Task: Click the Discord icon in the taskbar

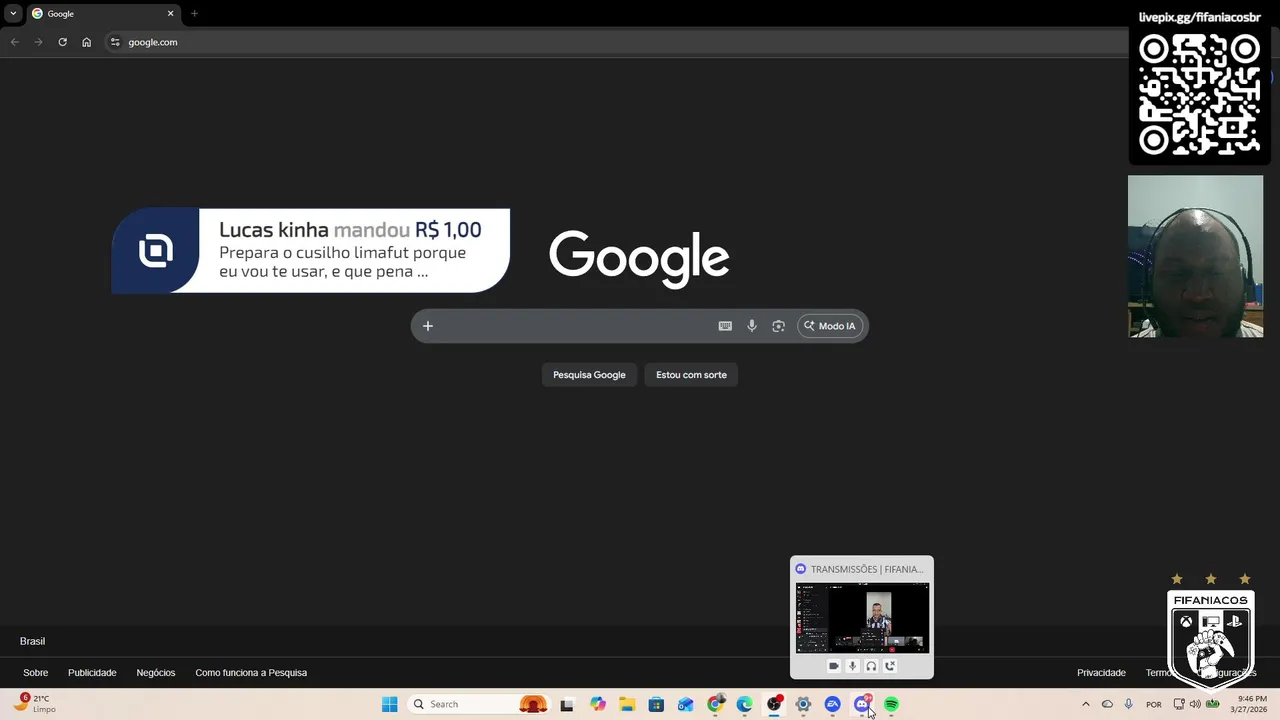Action: pyautogui.click(x=862, y=704)
